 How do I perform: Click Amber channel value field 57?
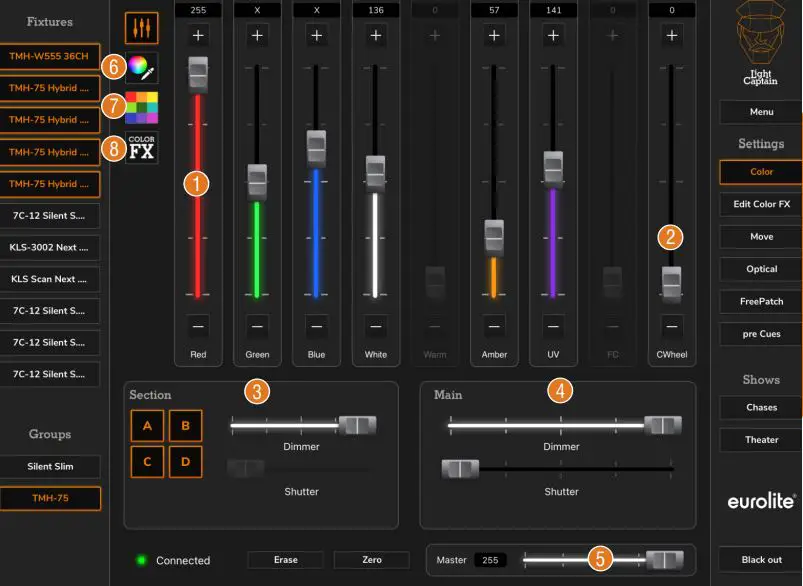pos(494,10)
